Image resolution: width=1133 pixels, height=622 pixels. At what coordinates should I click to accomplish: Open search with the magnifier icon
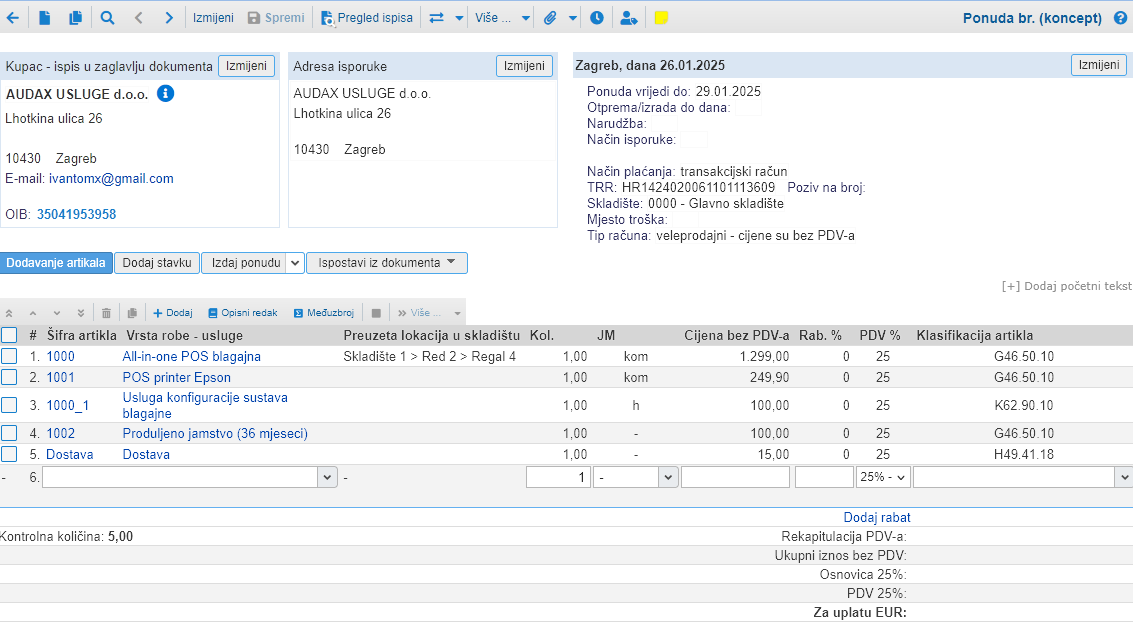(x=107, y=18)
